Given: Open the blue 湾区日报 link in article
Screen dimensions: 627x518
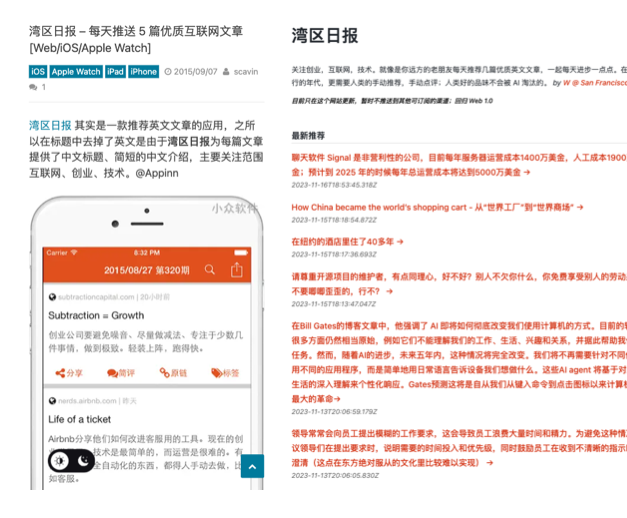Looking at the screenshot, I should coord(50,125).
